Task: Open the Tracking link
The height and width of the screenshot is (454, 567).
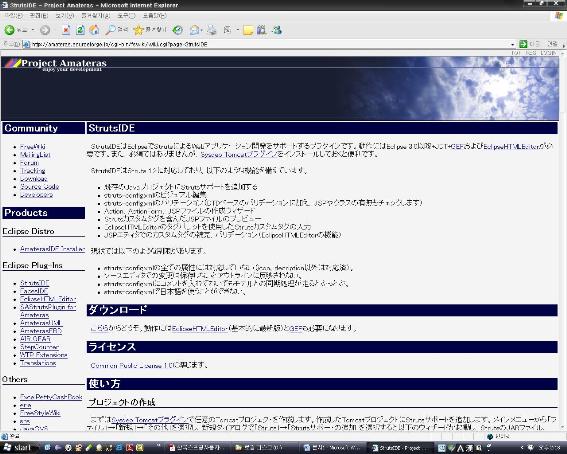Action: (x=33, y=171)
